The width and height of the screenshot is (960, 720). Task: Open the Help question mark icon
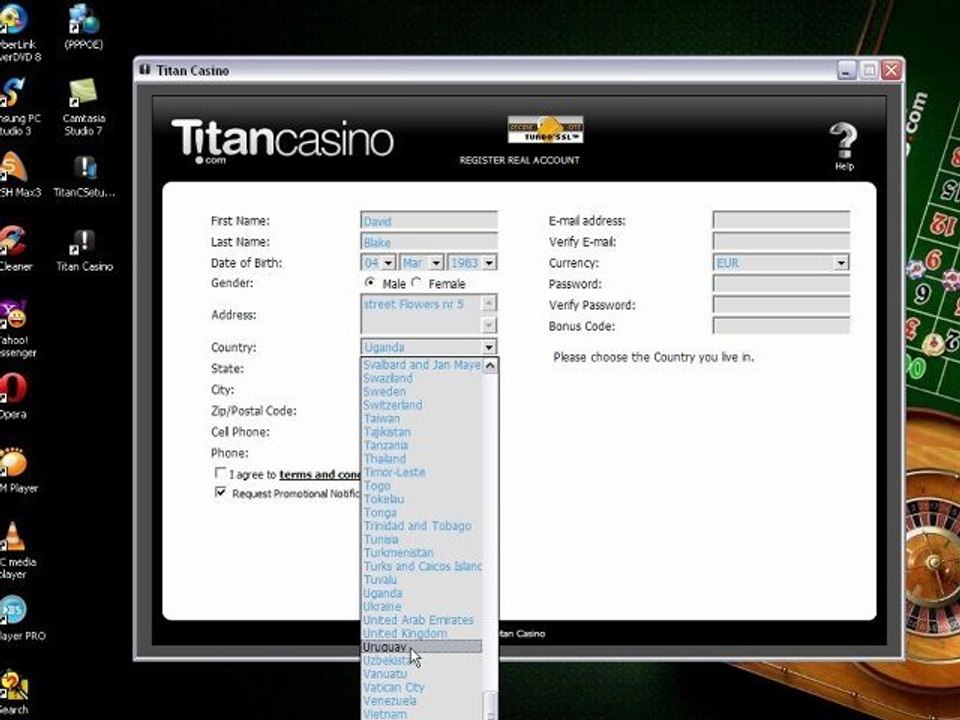[843, 146]
